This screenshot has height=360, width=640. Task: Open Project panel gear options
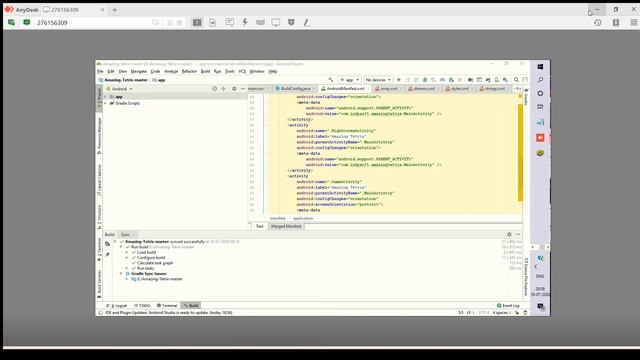[x=234, y=89]
